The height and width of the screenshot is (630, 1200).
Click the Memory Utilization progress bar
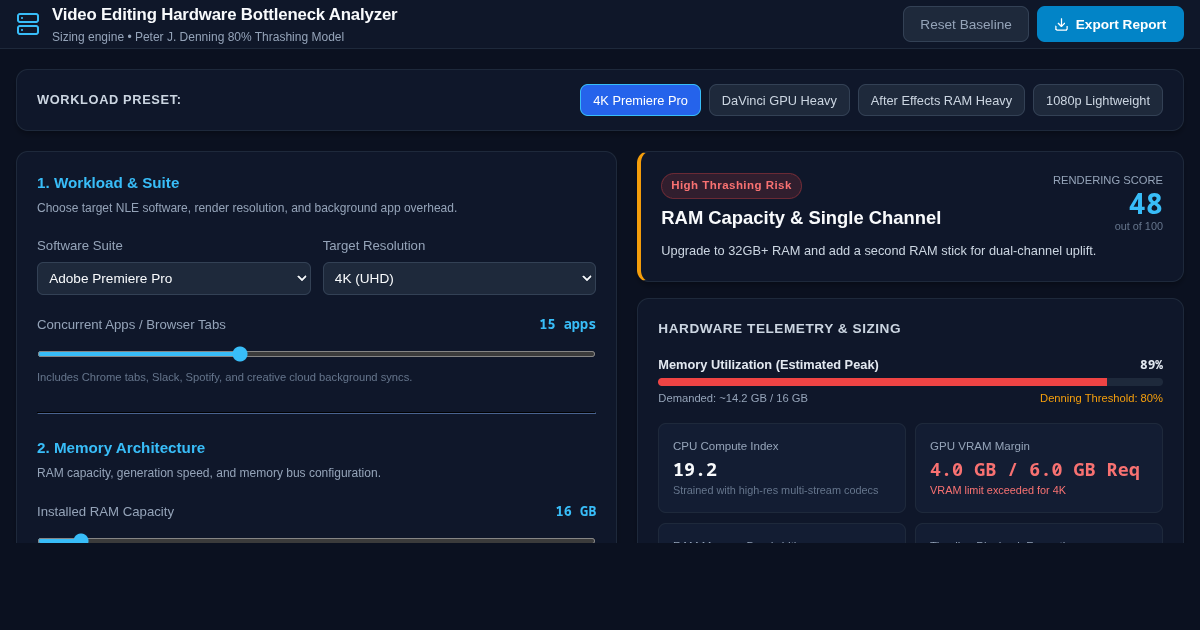(910, 382)
